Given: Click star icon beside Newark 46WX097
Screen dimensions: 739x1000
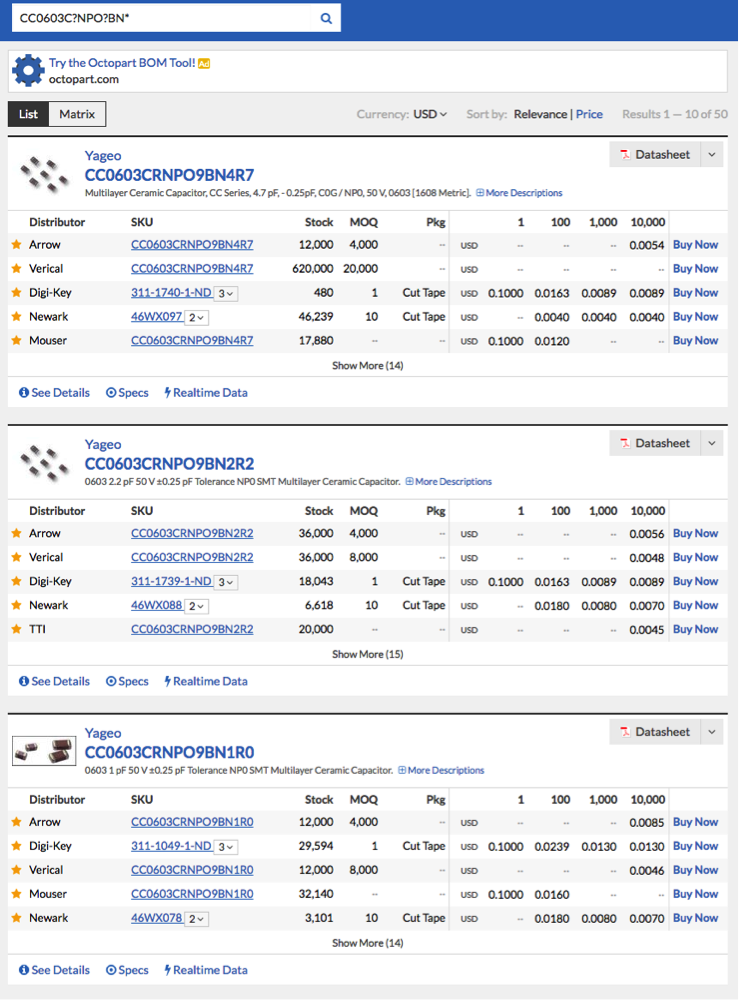Looking at the screenshot, I should [17, 316].
